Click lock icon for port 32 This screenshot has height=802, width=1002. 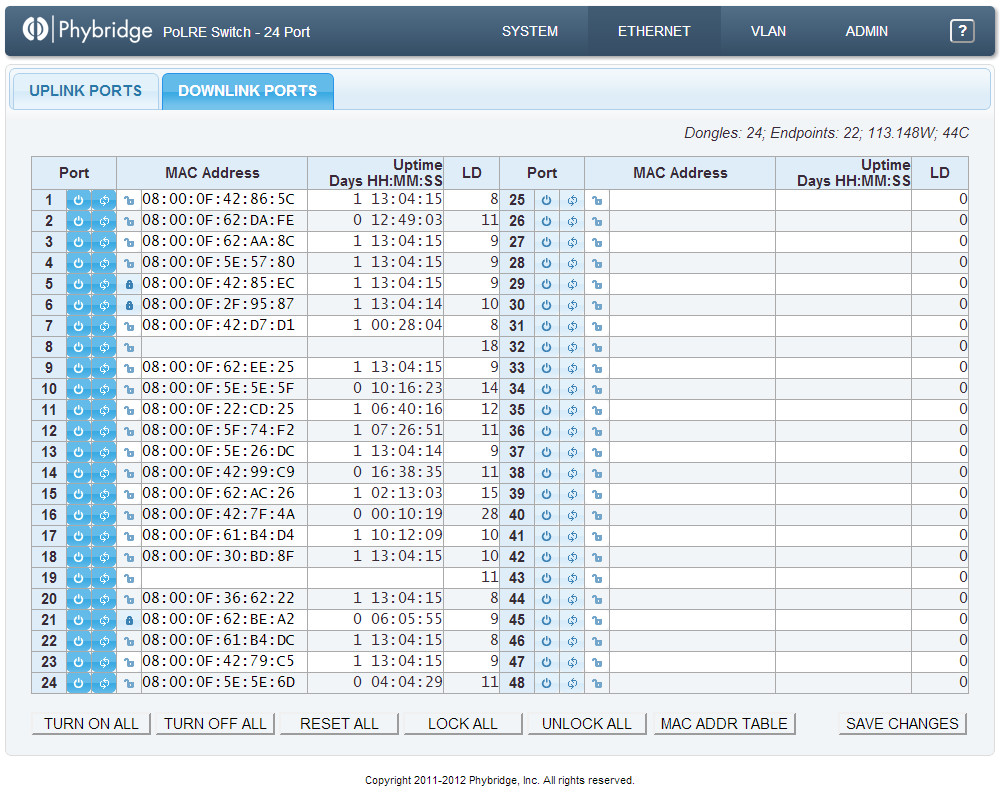pos(597,348)
